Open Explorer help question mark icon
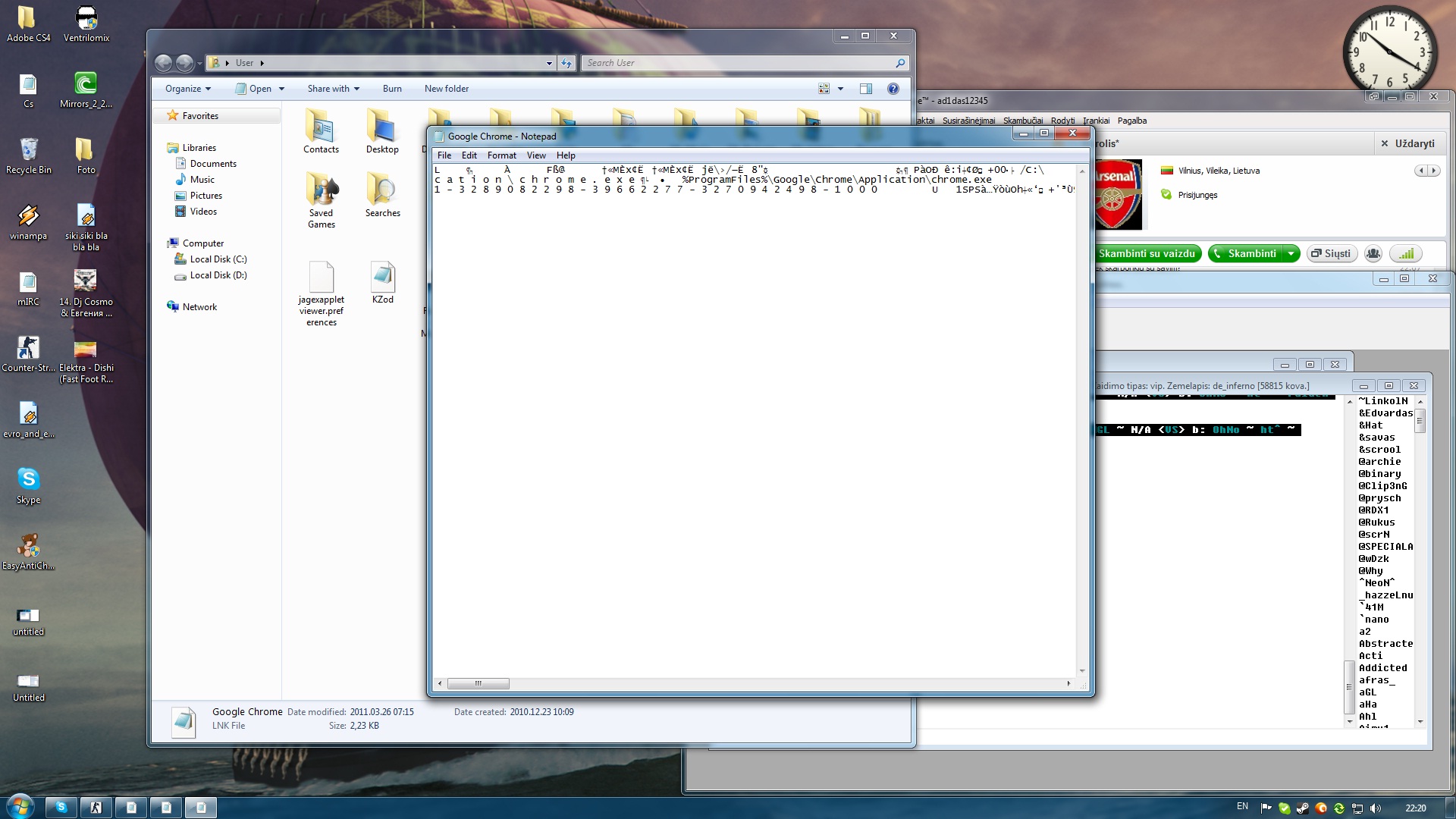1456x819 pixels. pos(893,89)
